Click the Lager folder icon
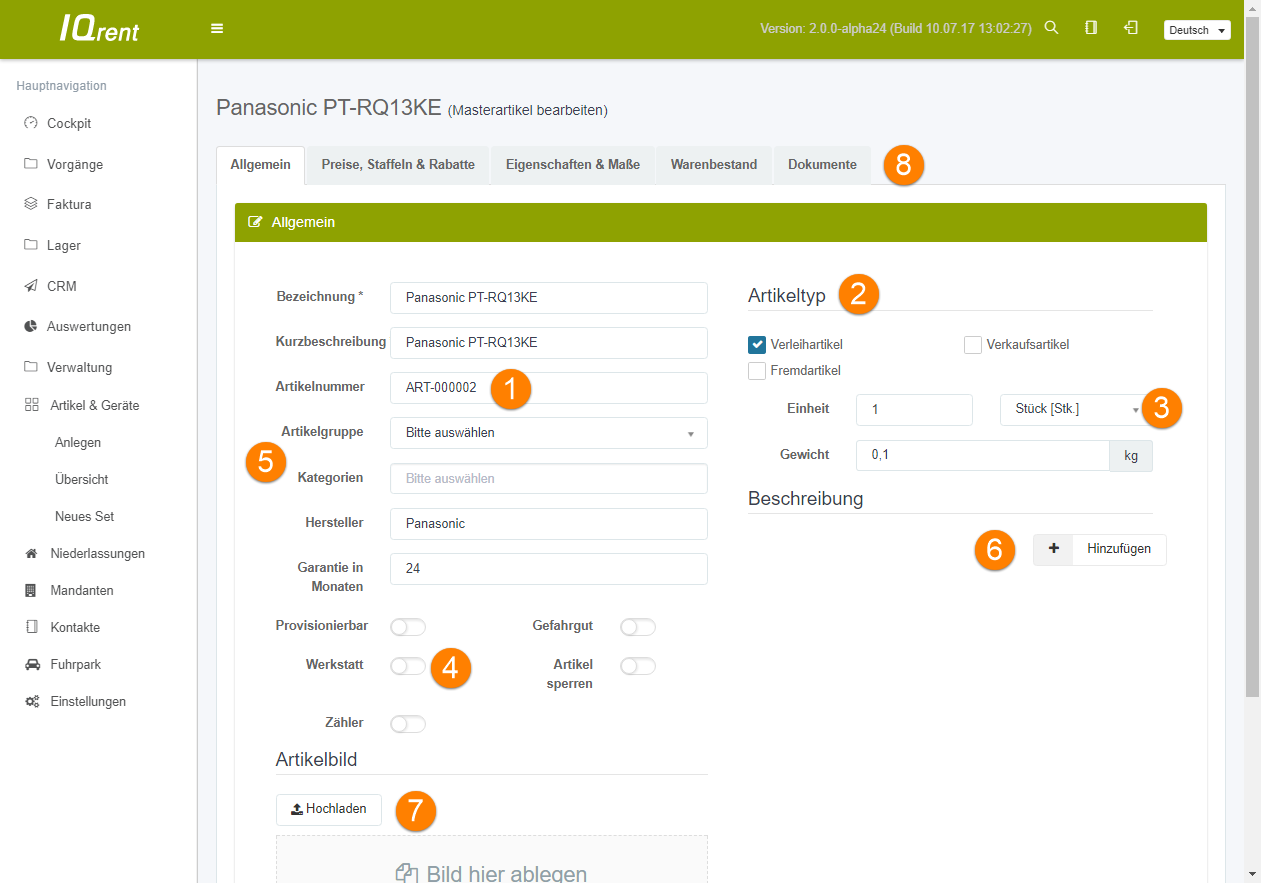Image resolution: width=1261 pixels, height=883 pixels. [x=30, y=245]
